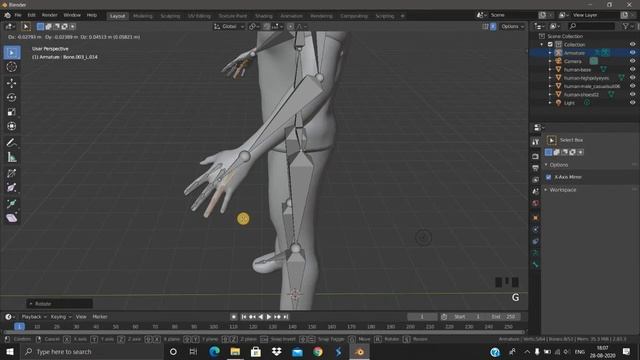Open the Global transform orientation dropdown
Viewport: 640px width, 360px height.
[229, 27]
